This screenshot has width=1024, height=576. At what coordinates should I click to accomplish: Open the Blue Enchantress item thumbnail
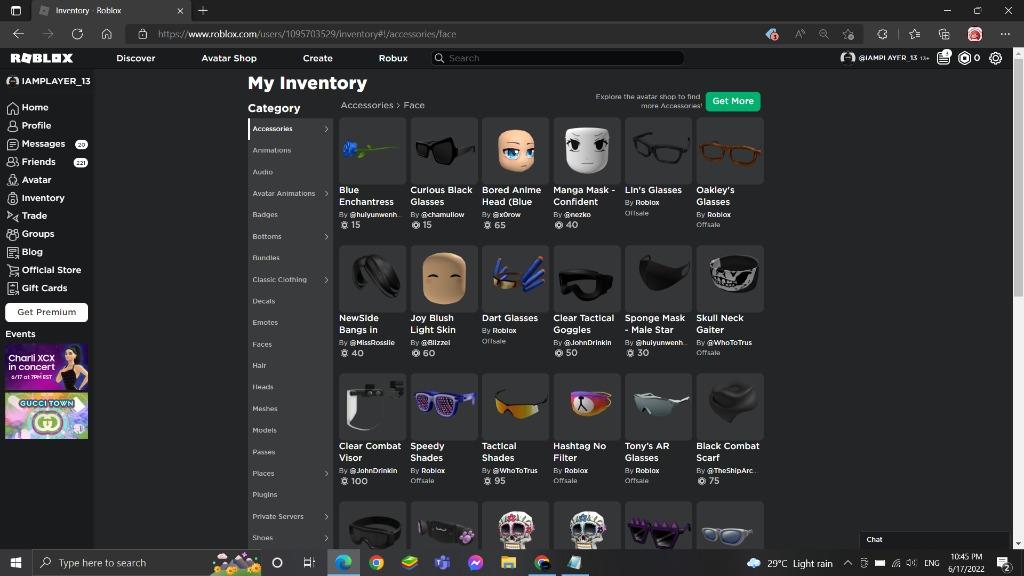pyautogui.click(x=372, y=151)
